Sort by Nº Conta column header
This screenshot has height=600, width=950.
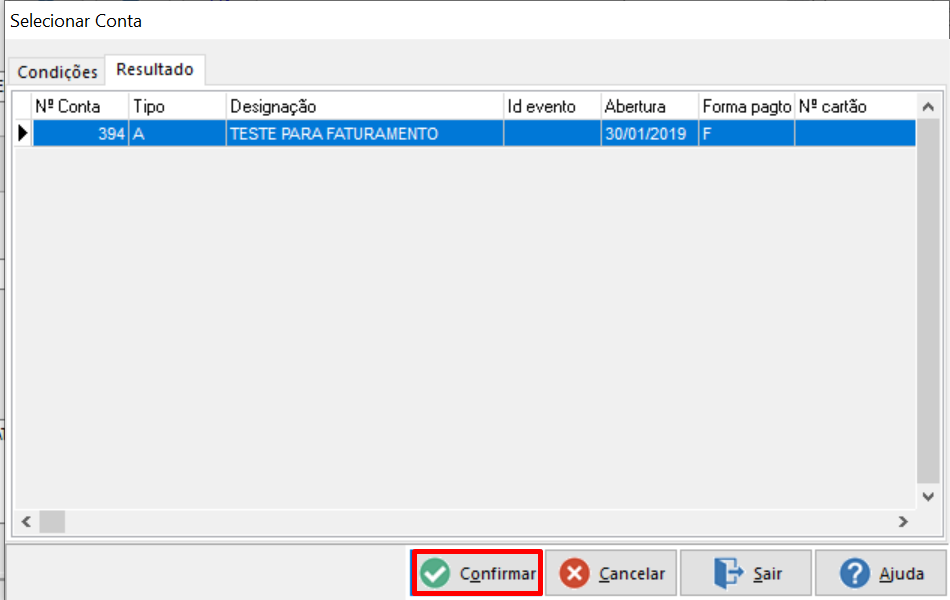tap(80, 107)
